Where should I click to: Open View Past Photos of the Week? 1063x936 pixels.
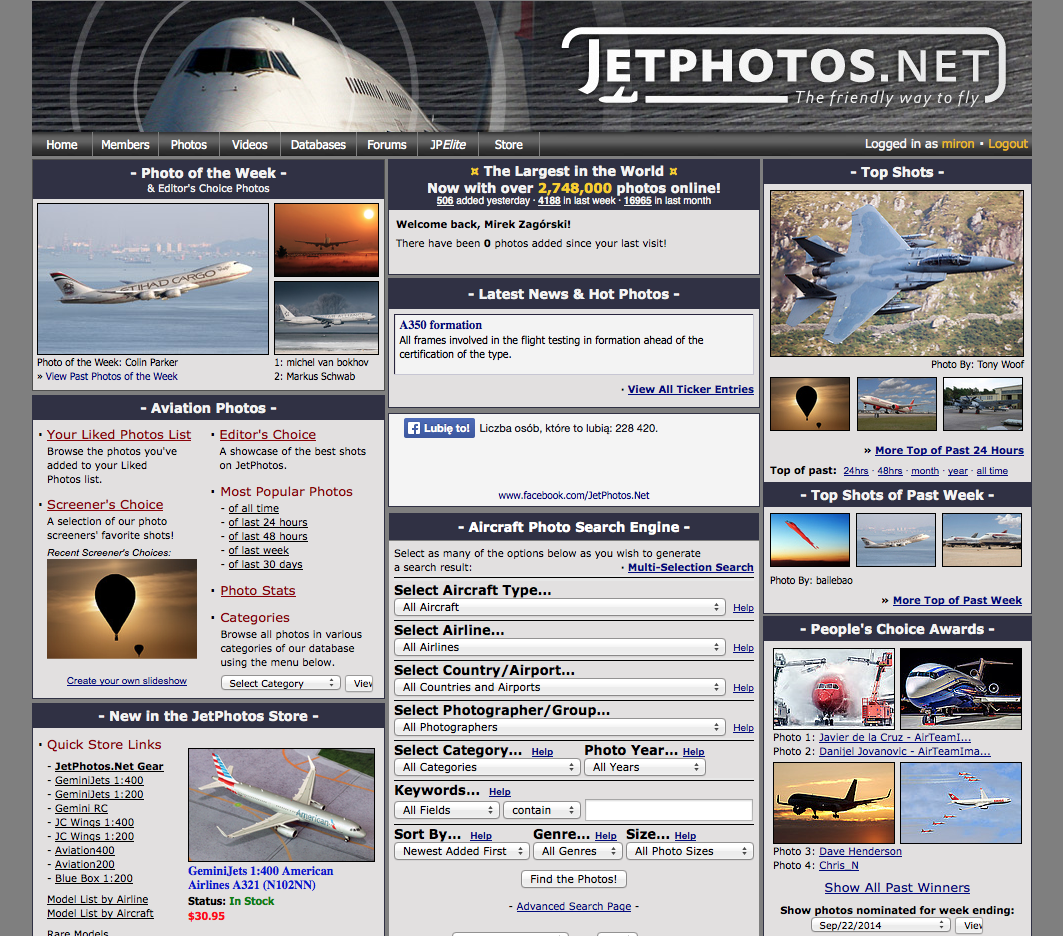click(111, 376)
